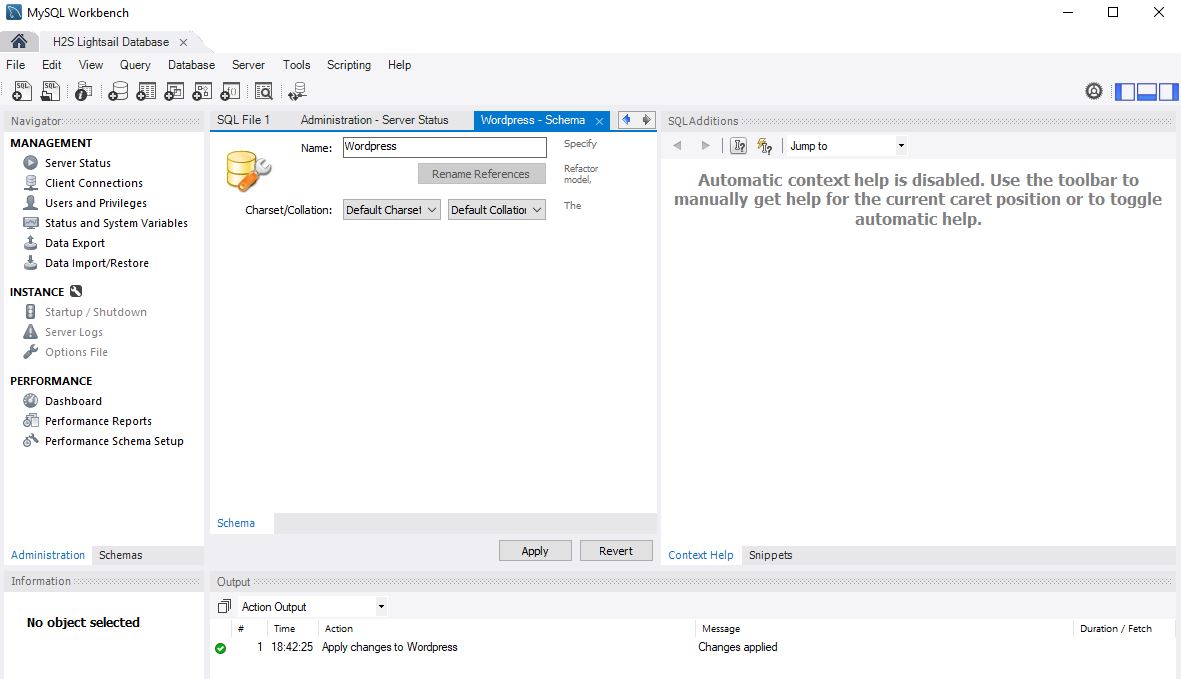Screen dimensions: 1181x679
Task: Open the Help menu
Action: point(399,65)
